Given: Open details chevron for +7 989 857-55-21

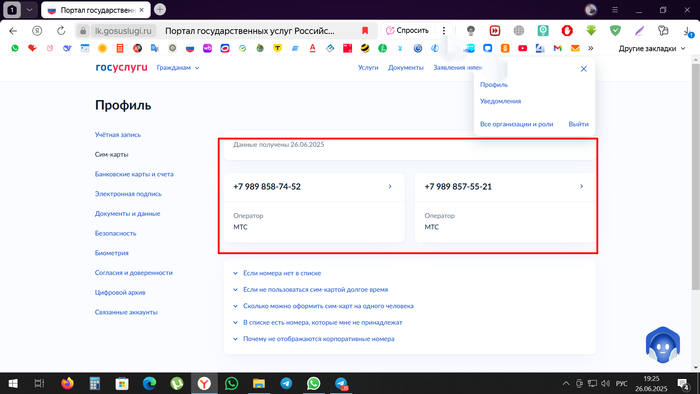Looking at the screenshot, I should tap(581, 187).
